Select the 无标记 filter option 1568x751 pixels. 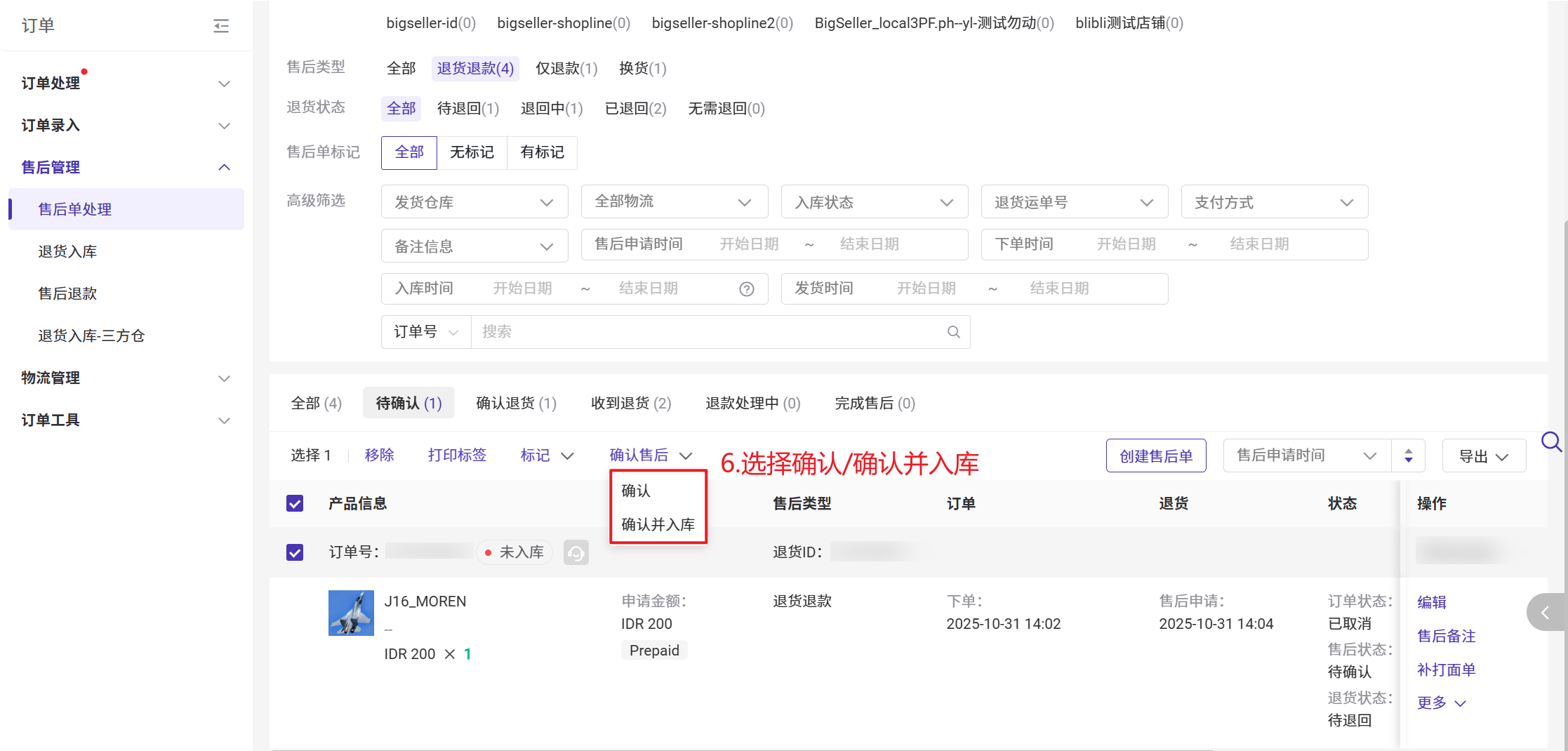point(472,152)
